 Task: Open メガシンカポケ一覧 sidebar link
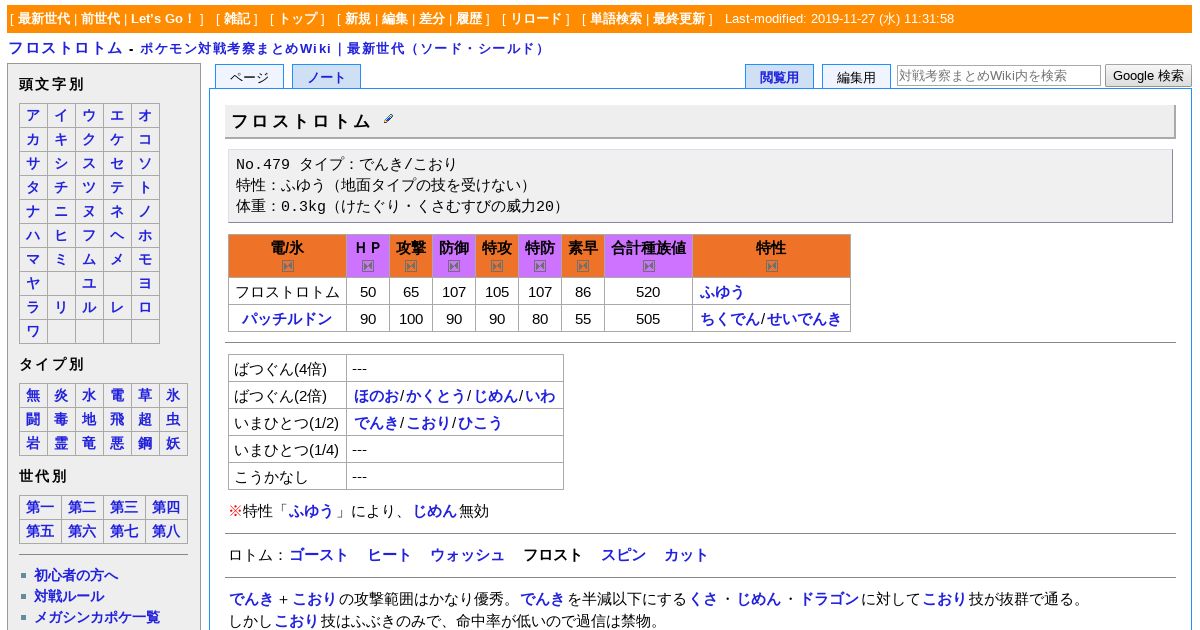point(97,617)
